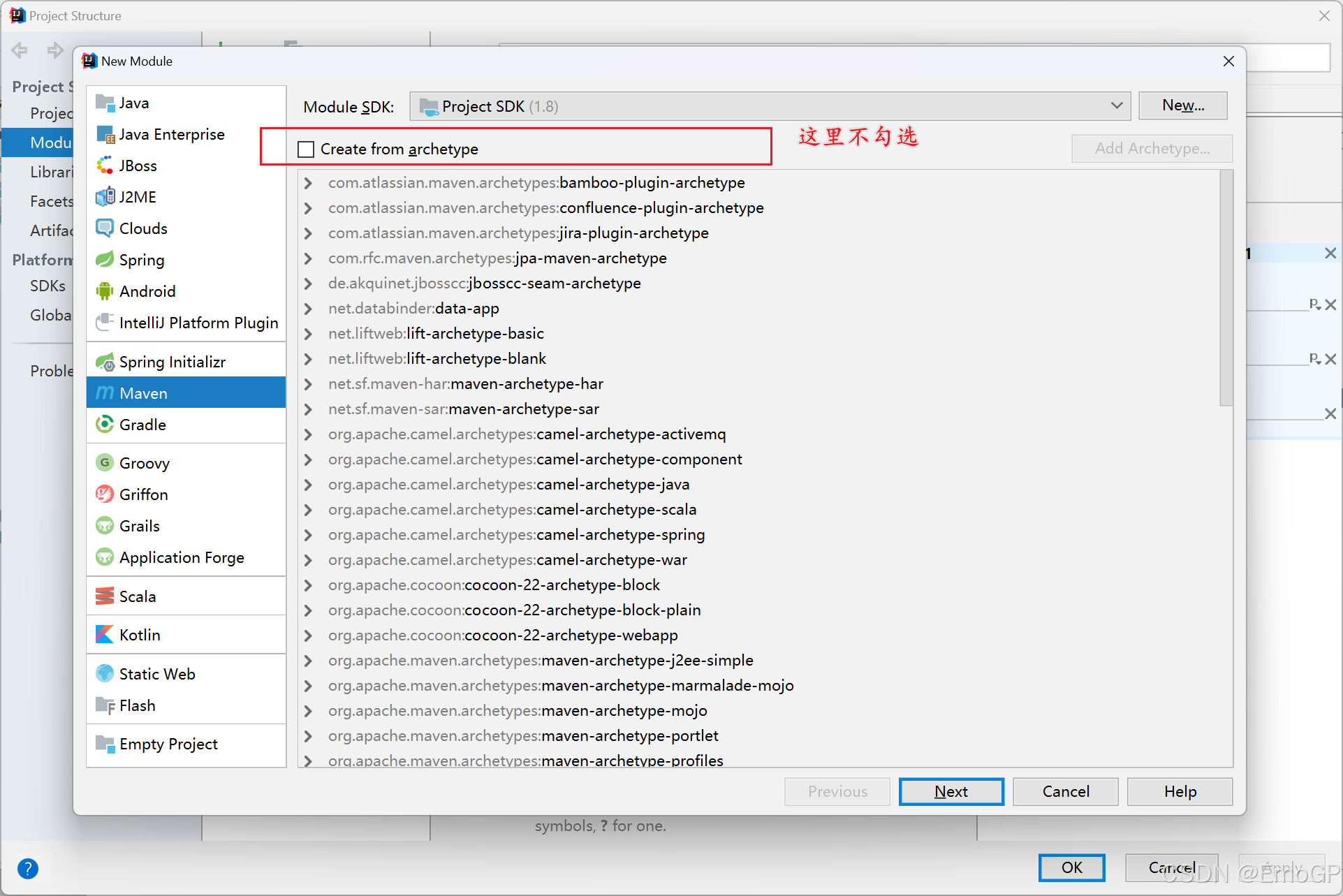Screen dimensions: 1343x896
Task: Click Cancel in Project Structure window
Action: [x=1172, y=867]
